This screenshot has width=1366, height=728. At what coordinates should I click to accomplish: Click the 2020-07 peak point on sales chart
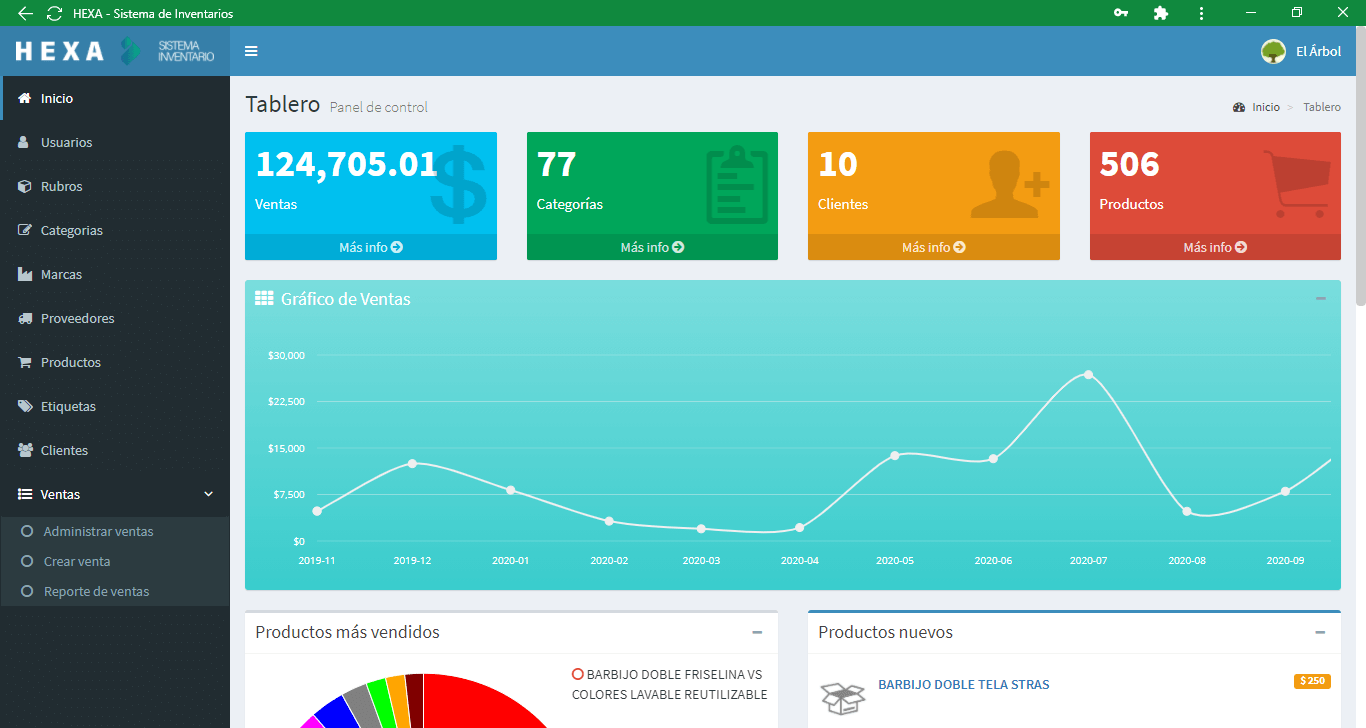click(1088, 375)
